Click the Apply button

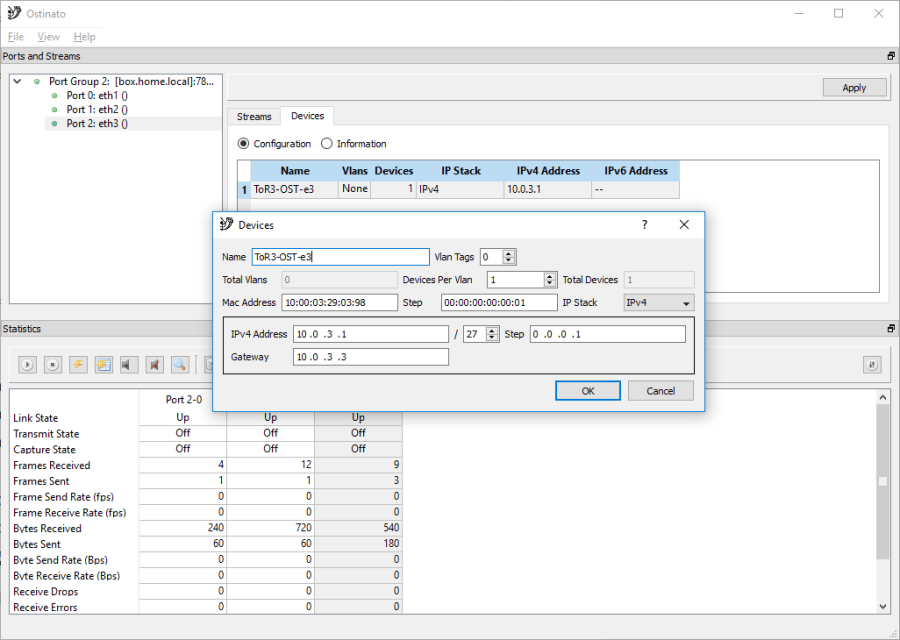[x=854, y=88]
